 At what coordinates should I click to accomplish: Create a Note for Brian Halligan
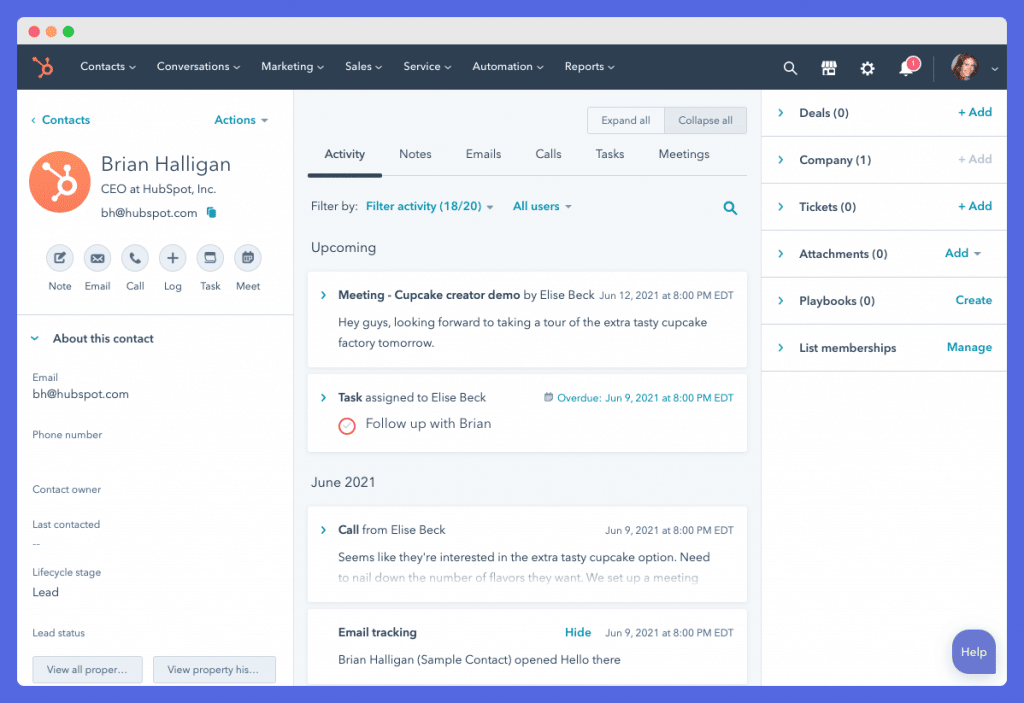click(x=59, y=258)
